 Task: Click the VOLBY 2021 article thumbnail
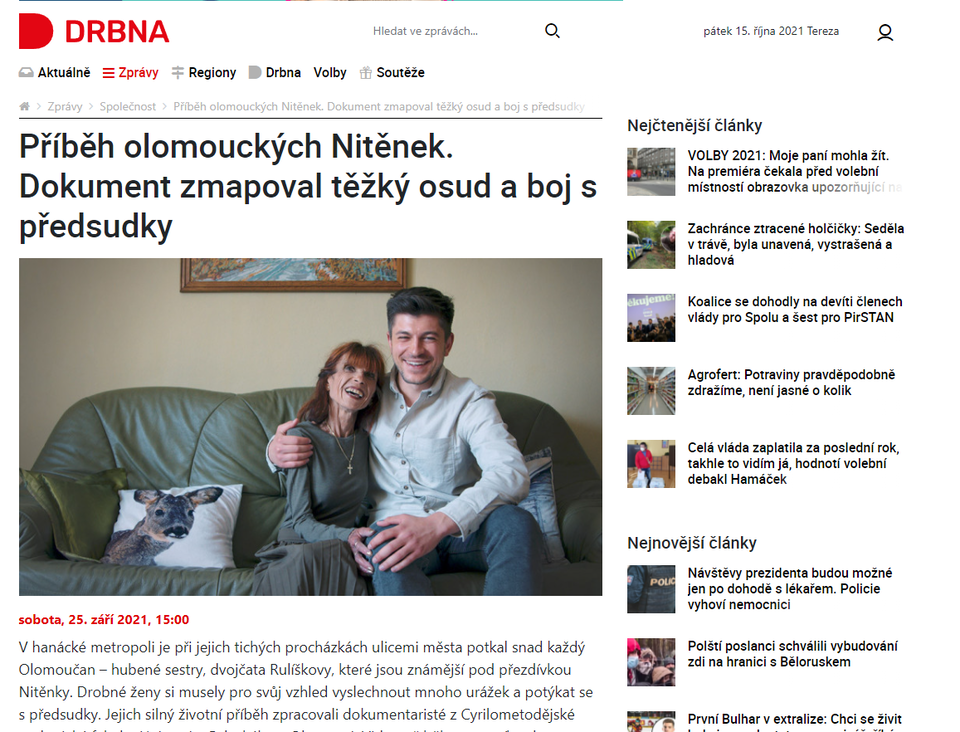[651, 171]
